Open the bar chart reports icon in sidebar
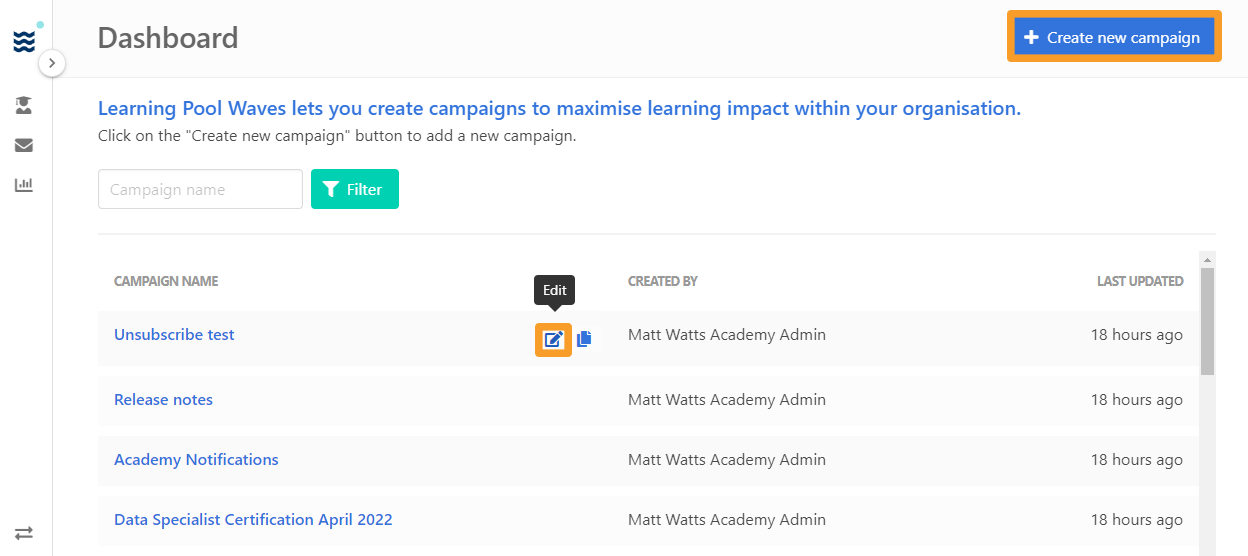This screenshot has width=1248, height=556. click(24, 185)
